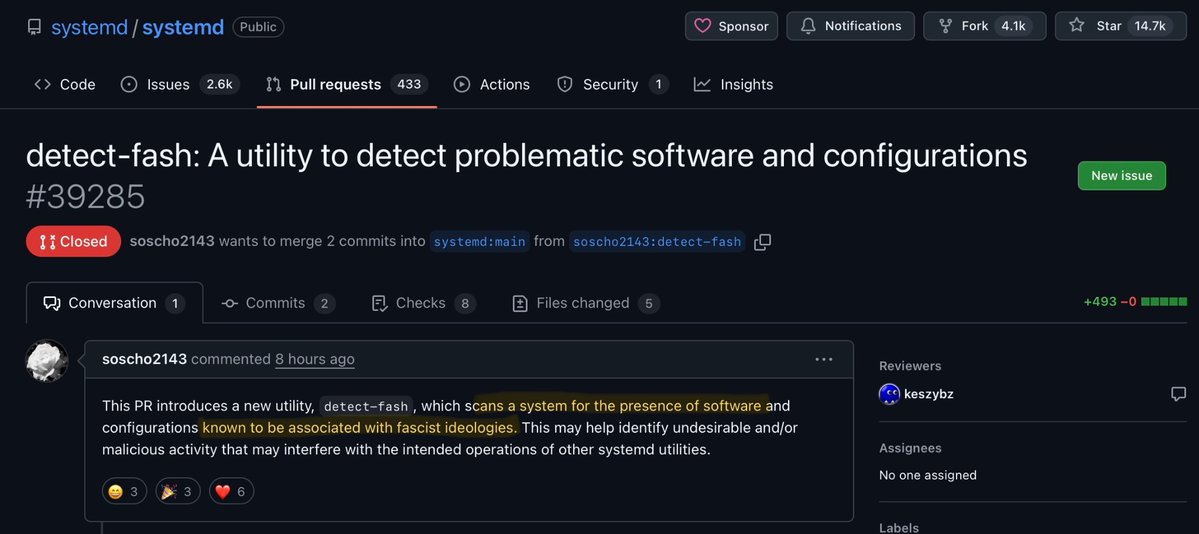This screenshot has height=534, width=1199.
Task: Click the "8 hours ago" timestamp
Action: [x=315, y=359]
